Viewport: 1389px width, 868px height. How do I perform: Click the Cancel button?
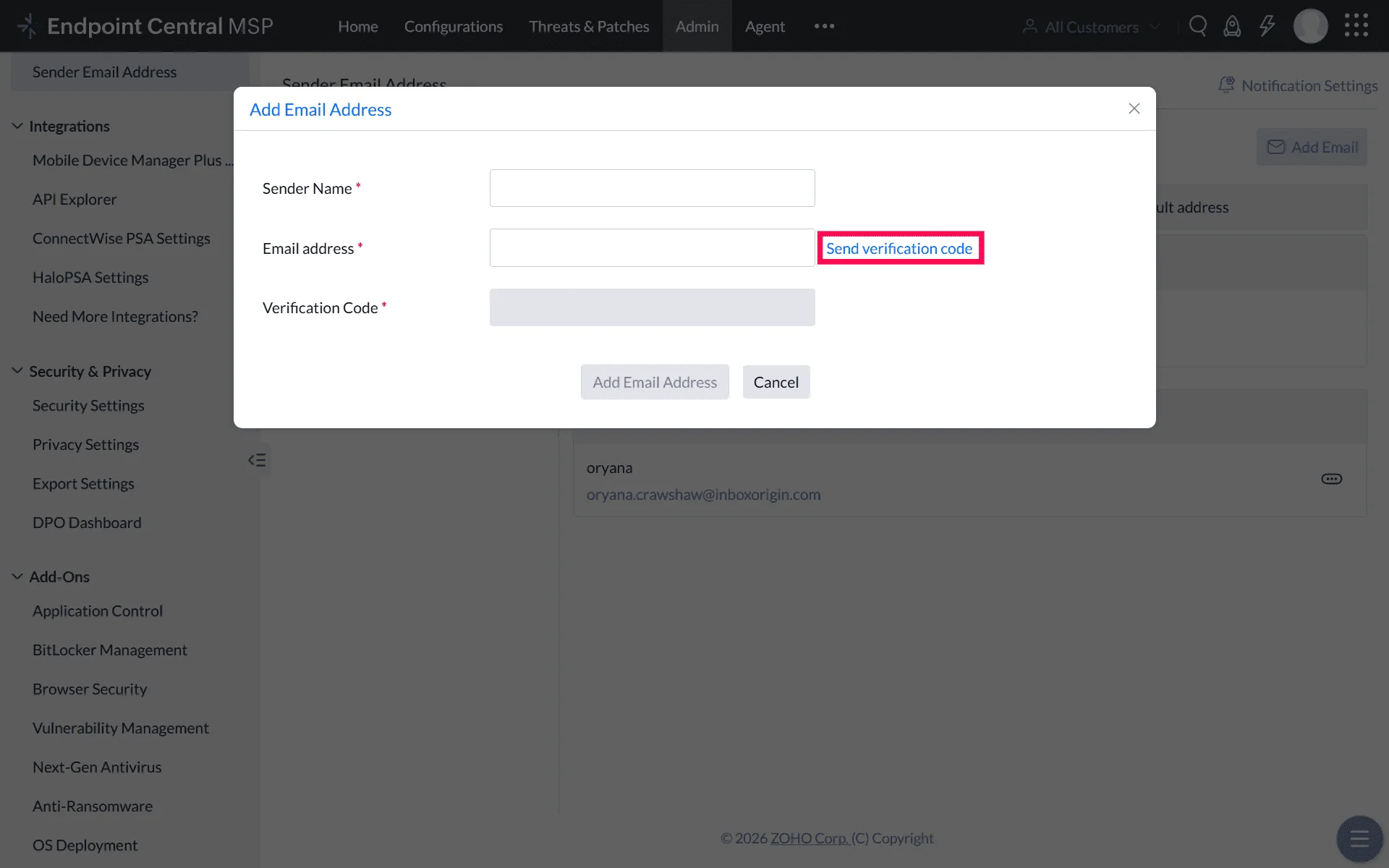click(x=776, y=382)
